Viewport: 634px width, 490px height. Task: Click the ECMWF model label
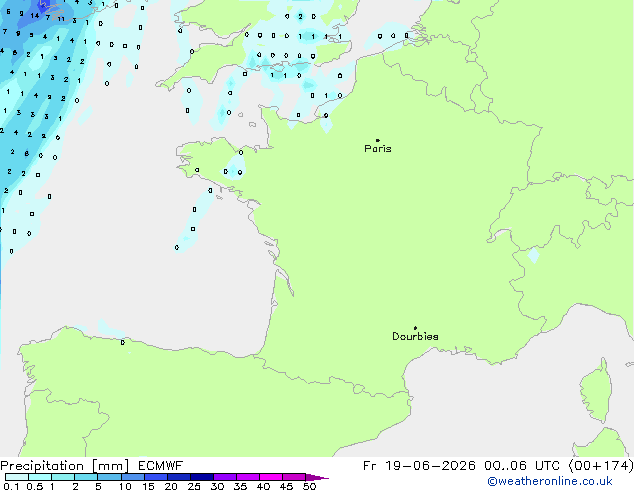click(161, 466)
